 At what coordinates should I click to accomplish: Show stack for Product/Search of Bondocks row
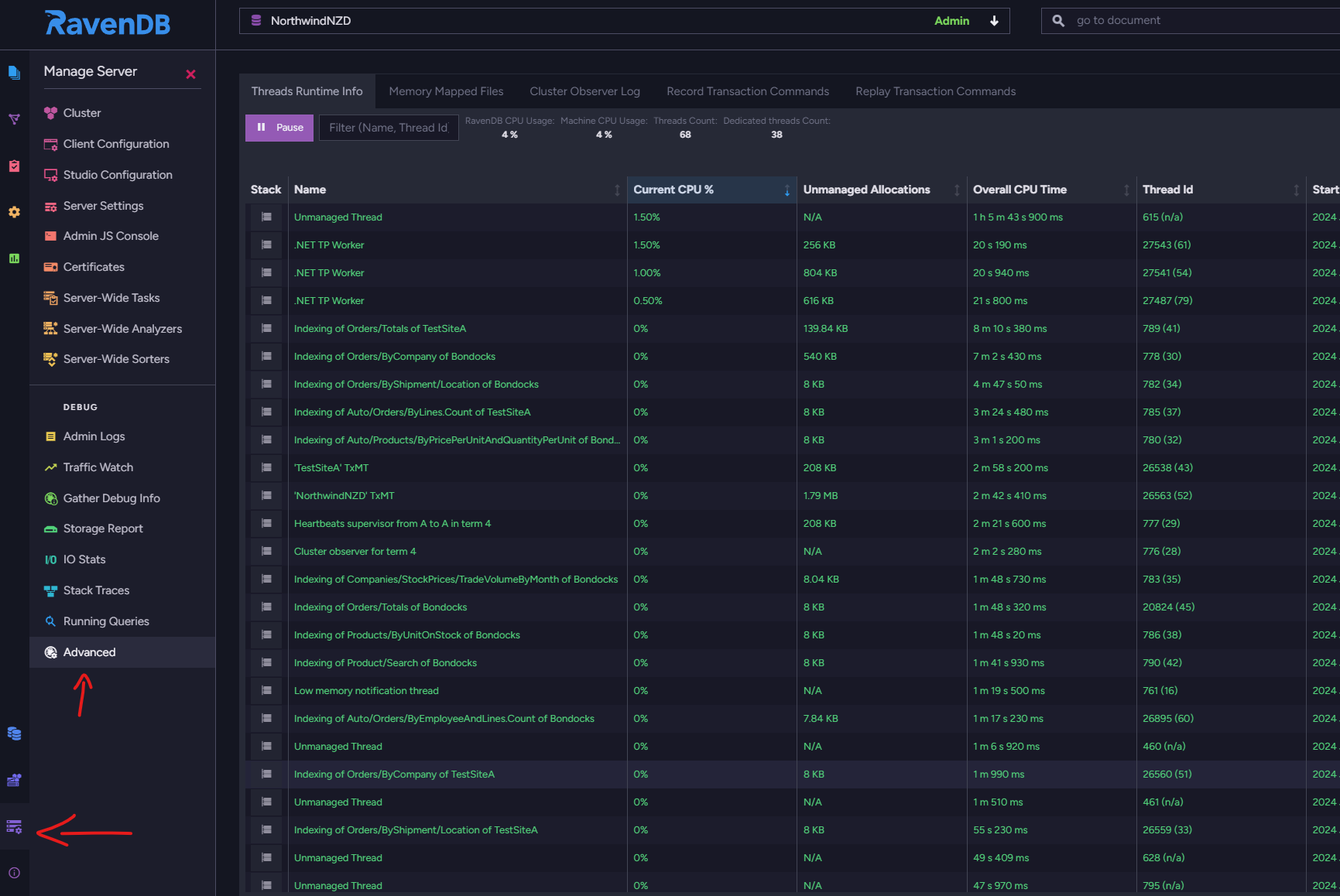[x=266, y=663]
